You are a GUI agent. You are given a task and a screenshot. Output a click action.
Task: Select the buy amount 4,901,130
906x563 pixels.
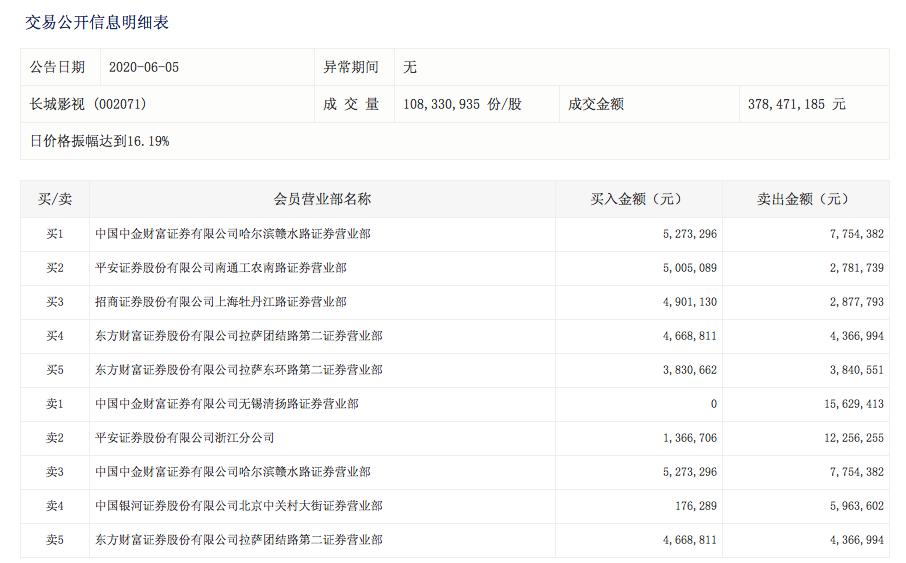[690, 302]
